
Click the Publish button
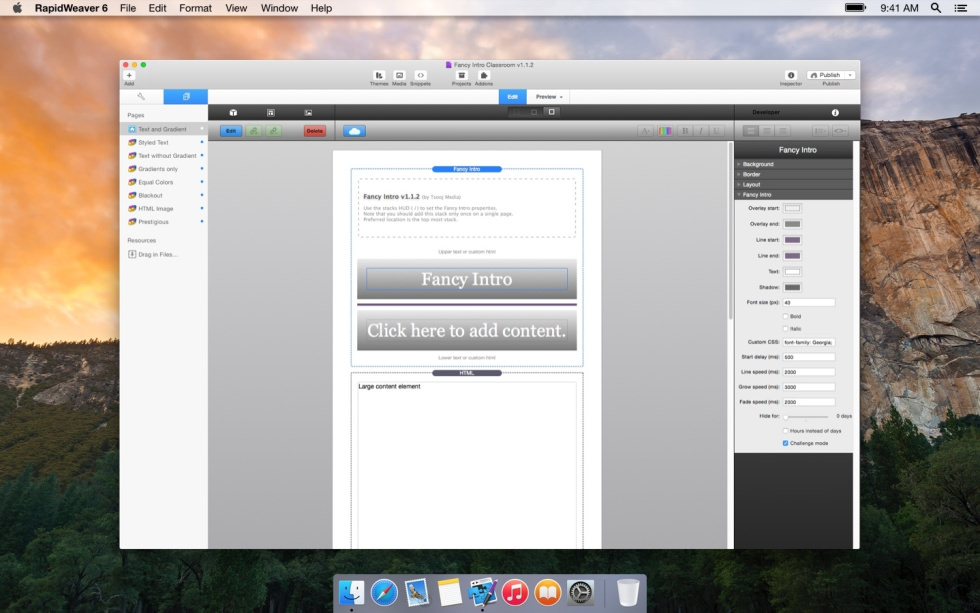(x=826, y=75)
